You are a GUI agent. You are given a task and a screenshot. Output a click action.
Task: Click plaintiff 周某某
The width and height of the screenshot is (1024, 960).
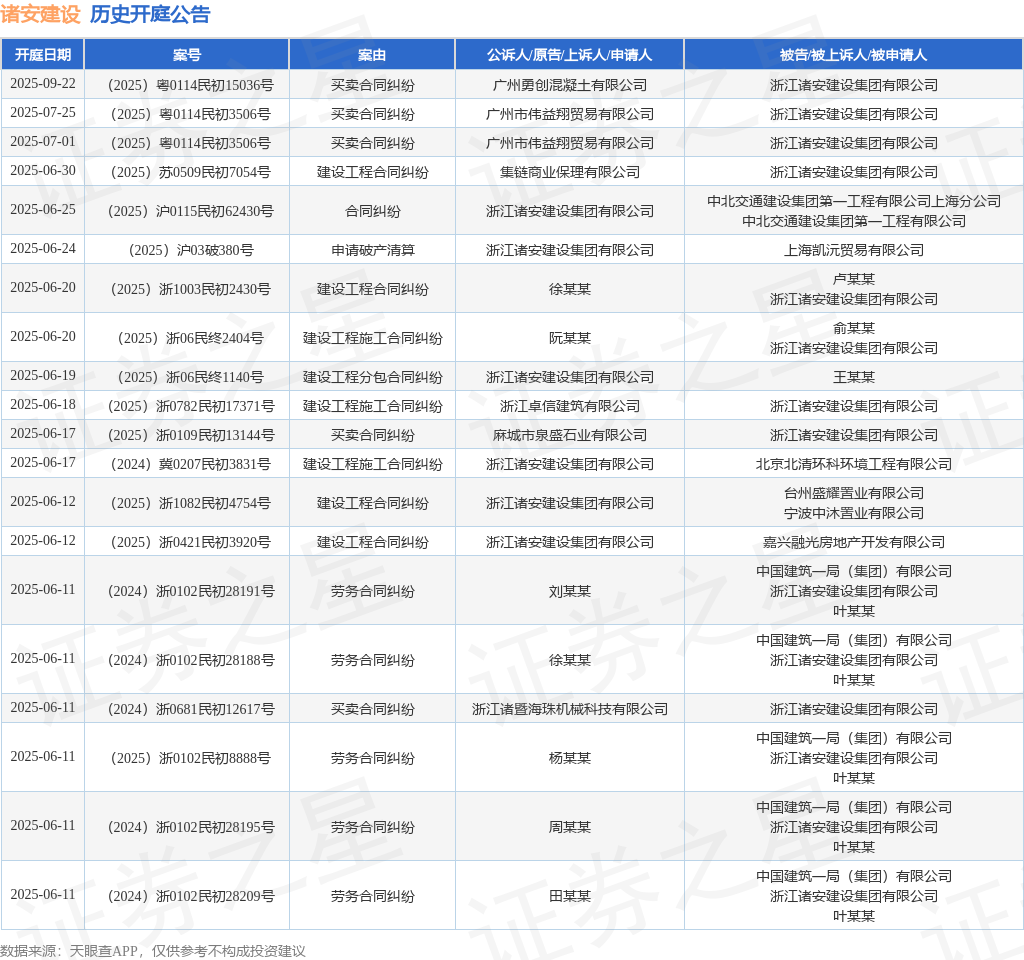click(569, 827)
